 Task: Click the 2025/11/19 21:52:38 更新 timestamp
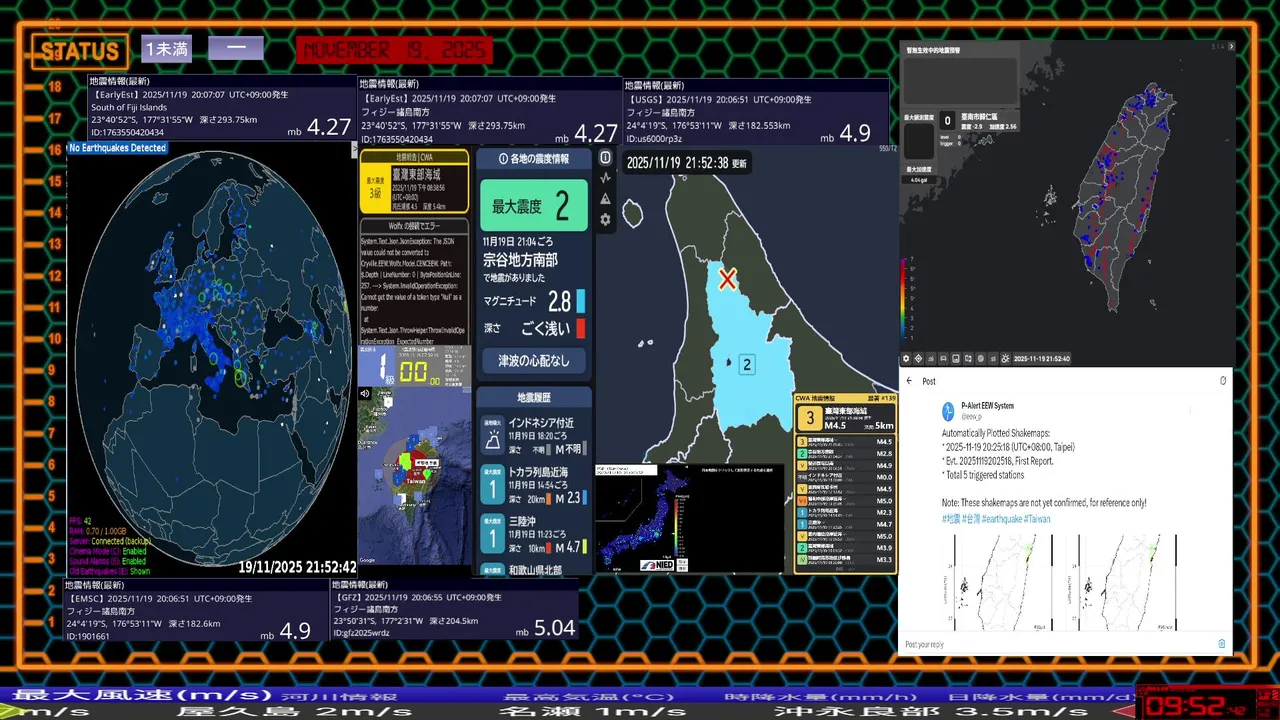coord(686,163)
